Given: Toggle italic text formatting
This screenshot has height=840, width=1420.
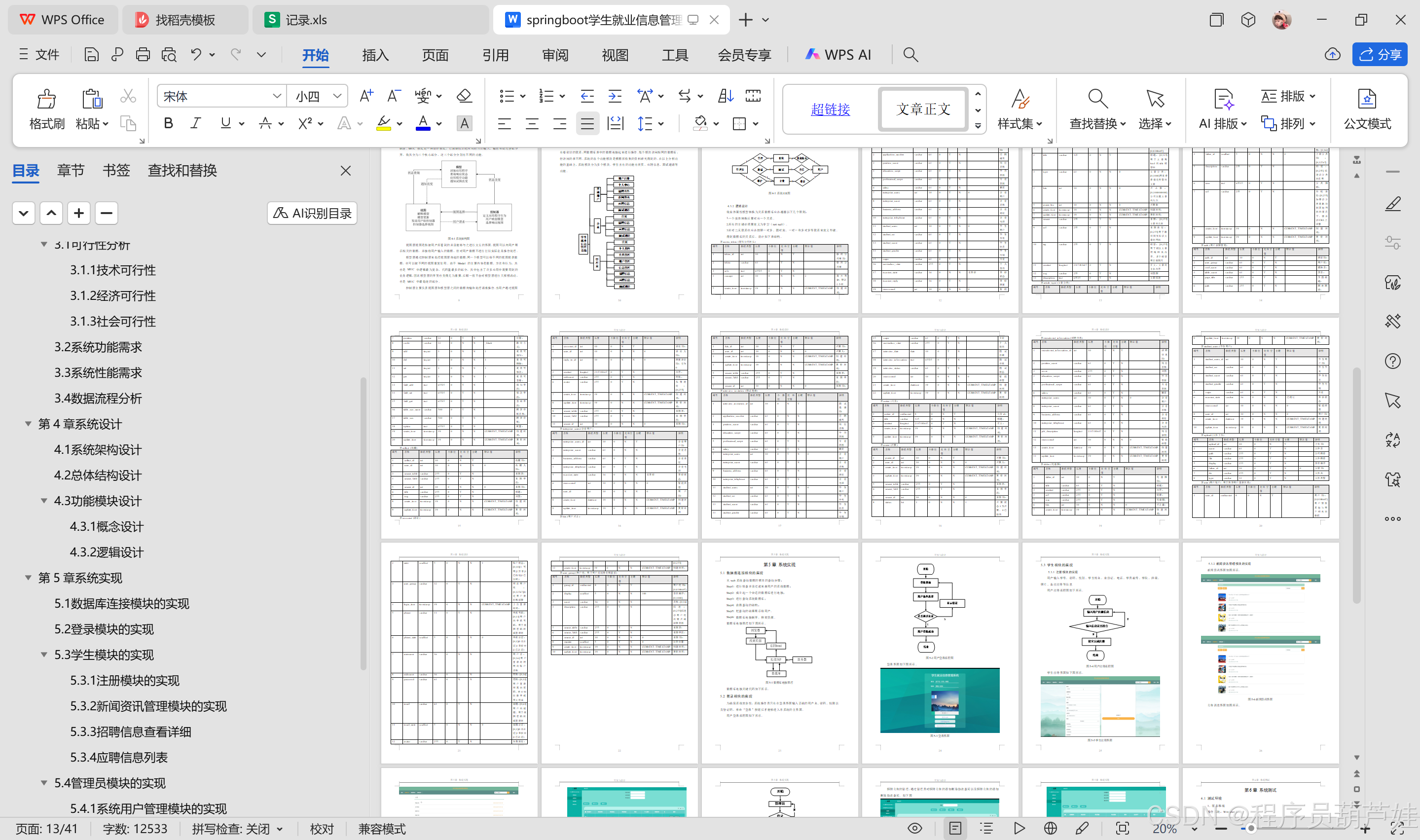Looking at the screenshot, I should click(x=196, y=123).
